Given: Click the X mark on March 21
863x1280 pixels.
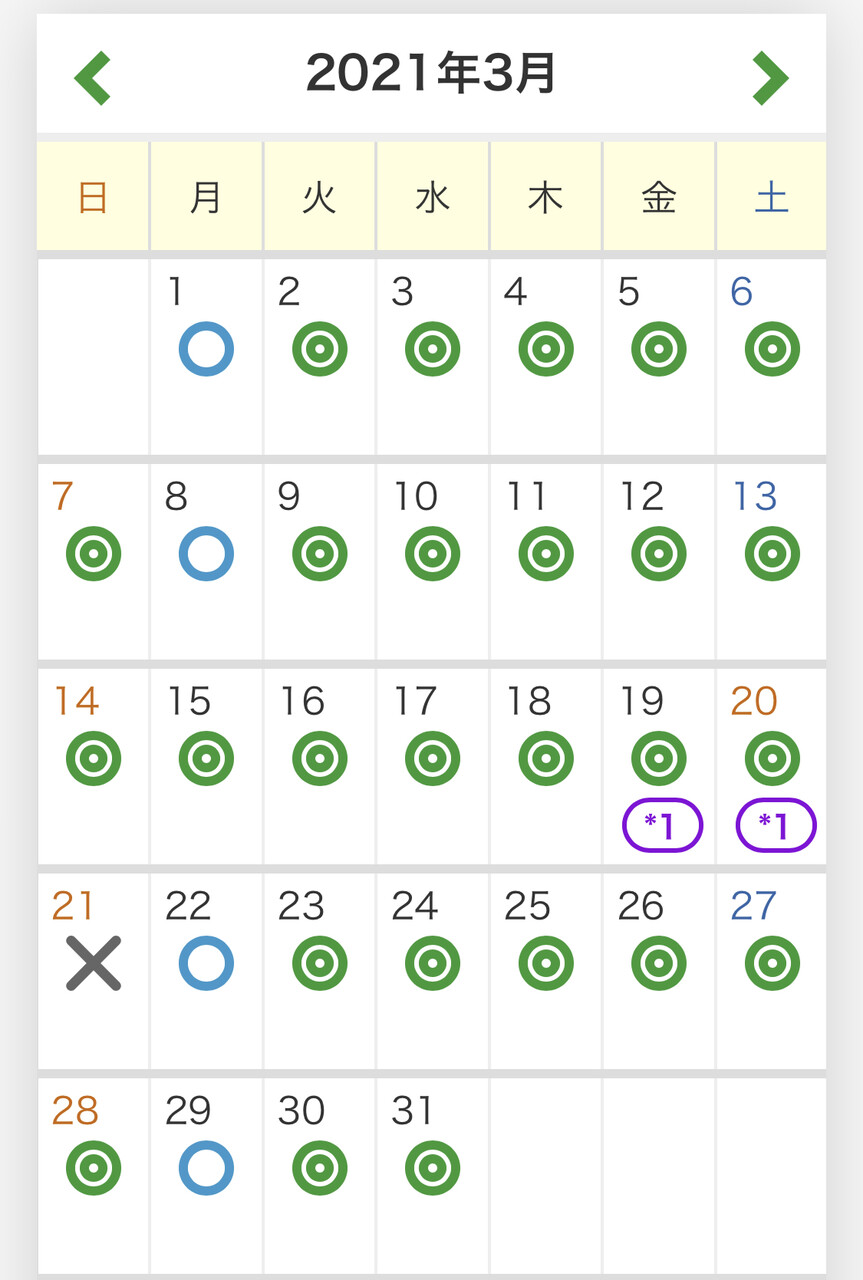Looking at the screenshot, I should coord(93,963).
